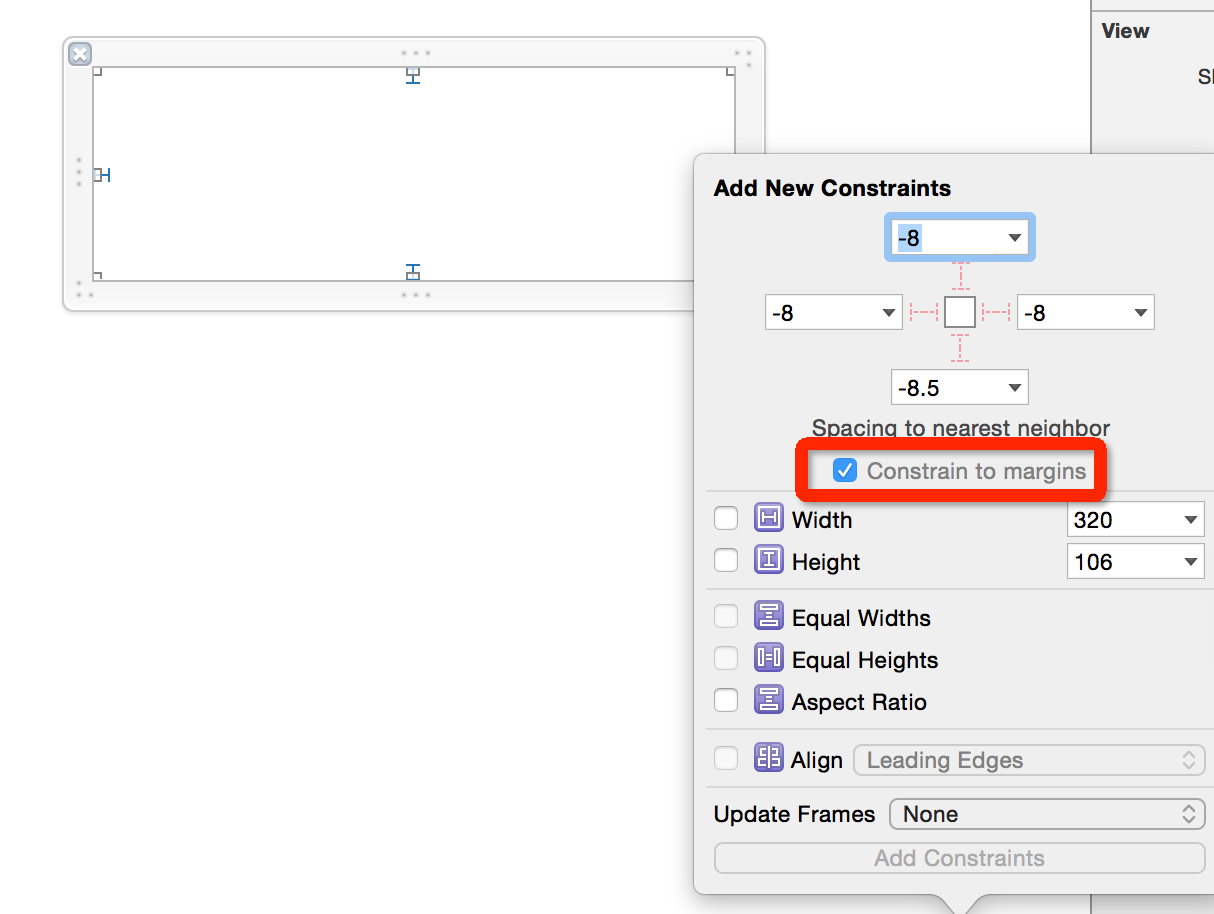Enable the Align constraint checkbox
The height and width of the screenshot is (914, 1214).
pos(726,758)
